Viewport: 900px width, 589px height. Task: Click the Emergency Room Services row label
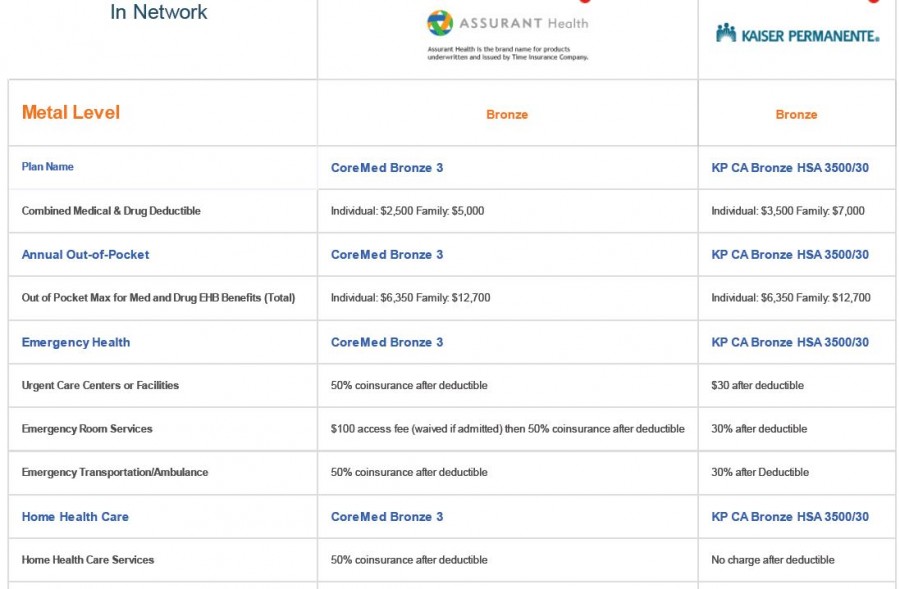tap(87, 429)
